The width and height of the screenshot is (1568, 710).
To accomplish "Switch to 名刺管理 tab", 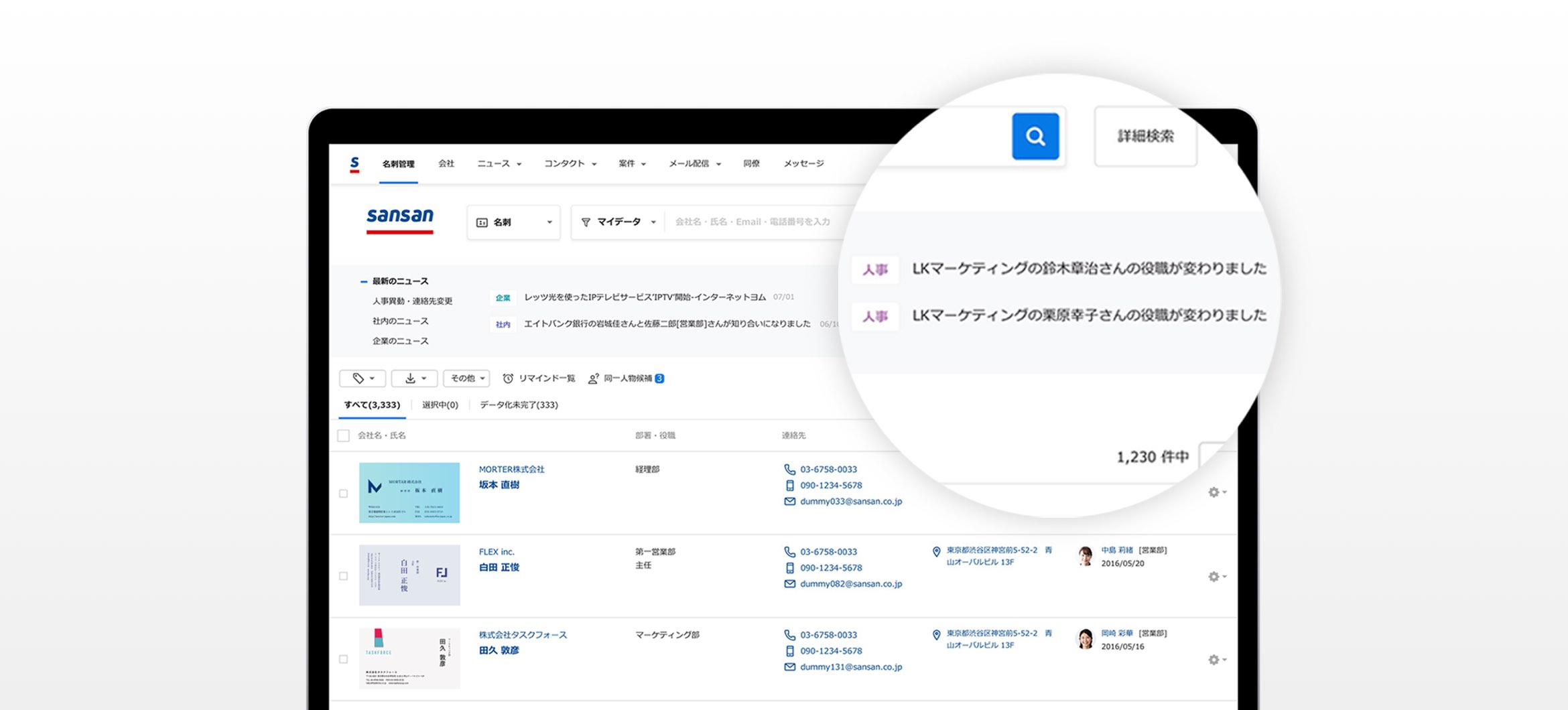I will 398,164.
